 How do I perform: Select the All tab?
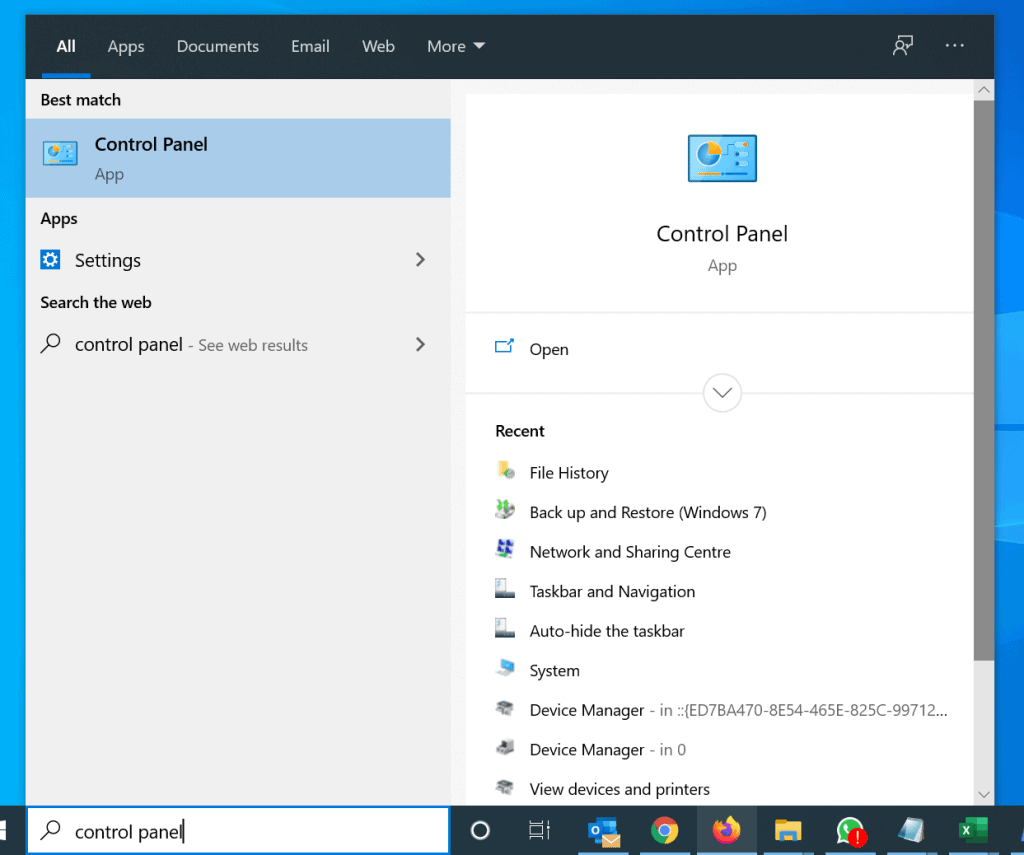tap(66, 46)
